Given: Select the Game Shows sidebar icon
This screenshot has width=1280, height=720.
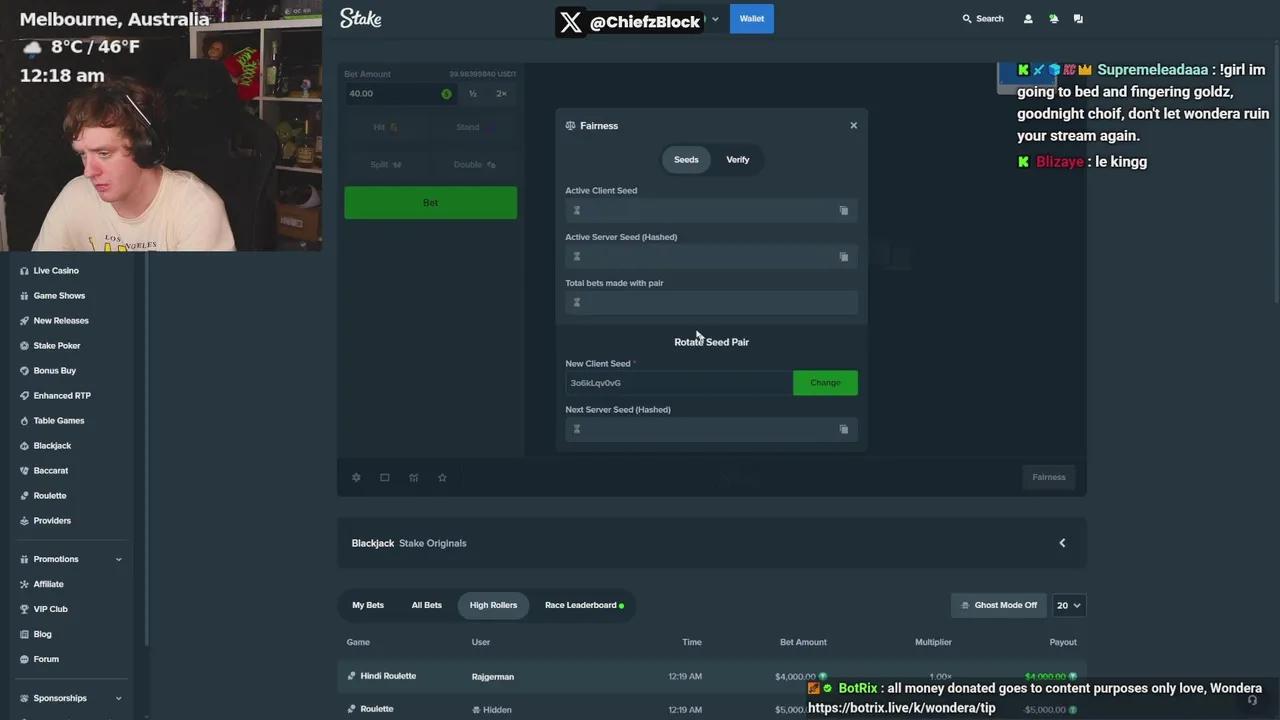Looking at the screenshot, I should pos(24,296).
